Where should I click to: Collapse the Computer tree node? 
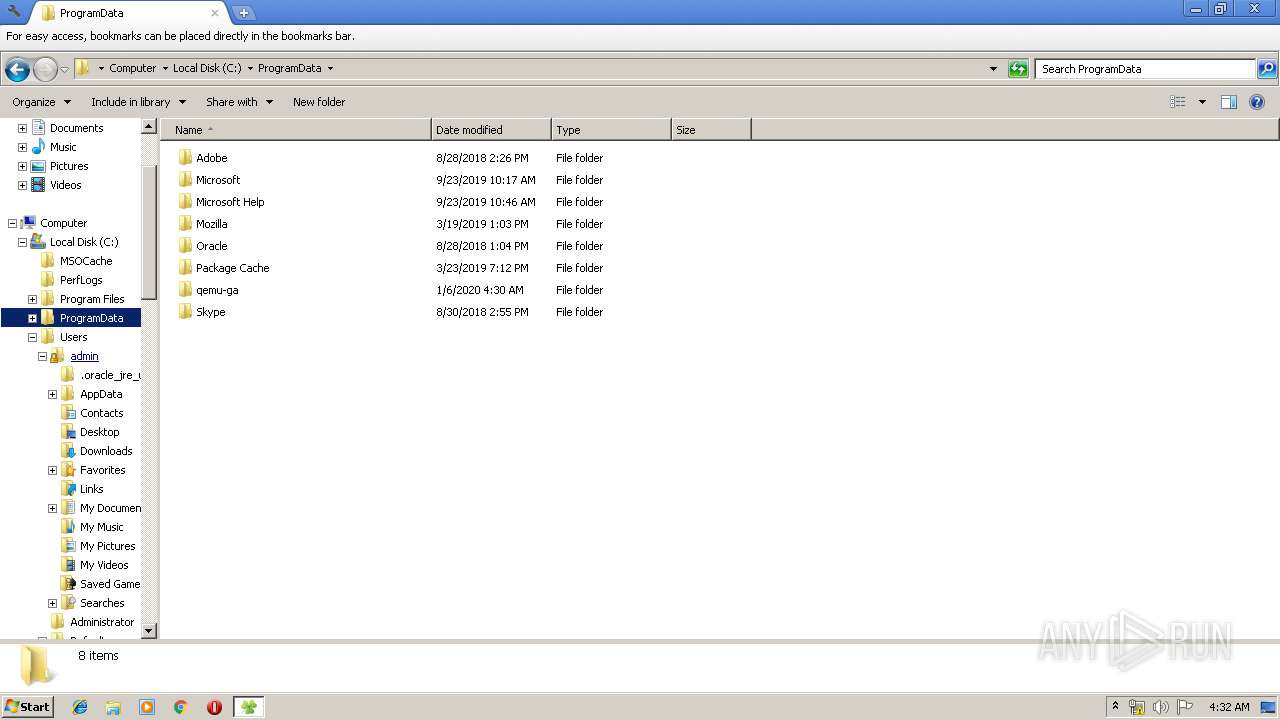coord(12,223)
